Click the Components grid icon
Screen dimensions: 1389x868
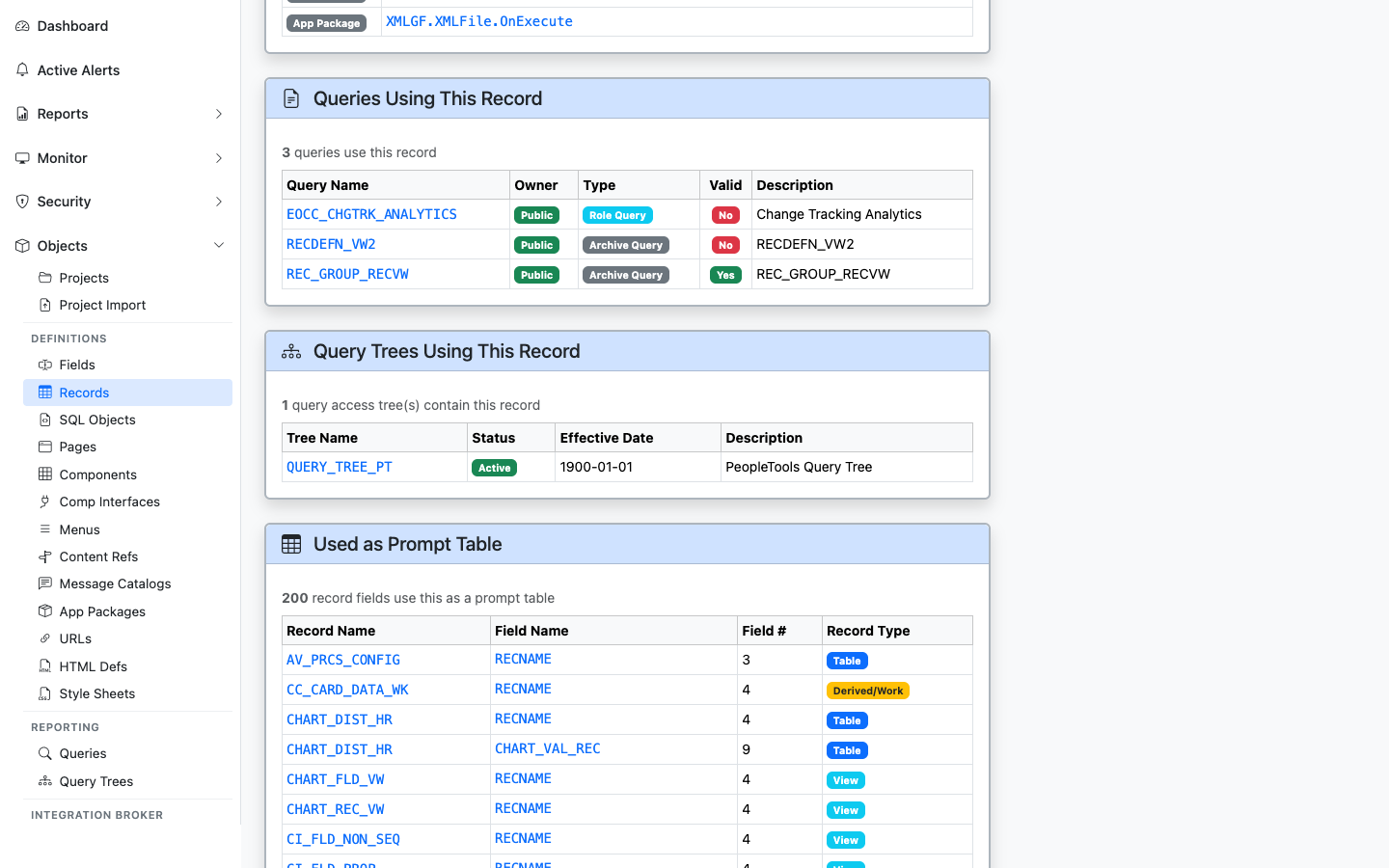click(44, 475)
